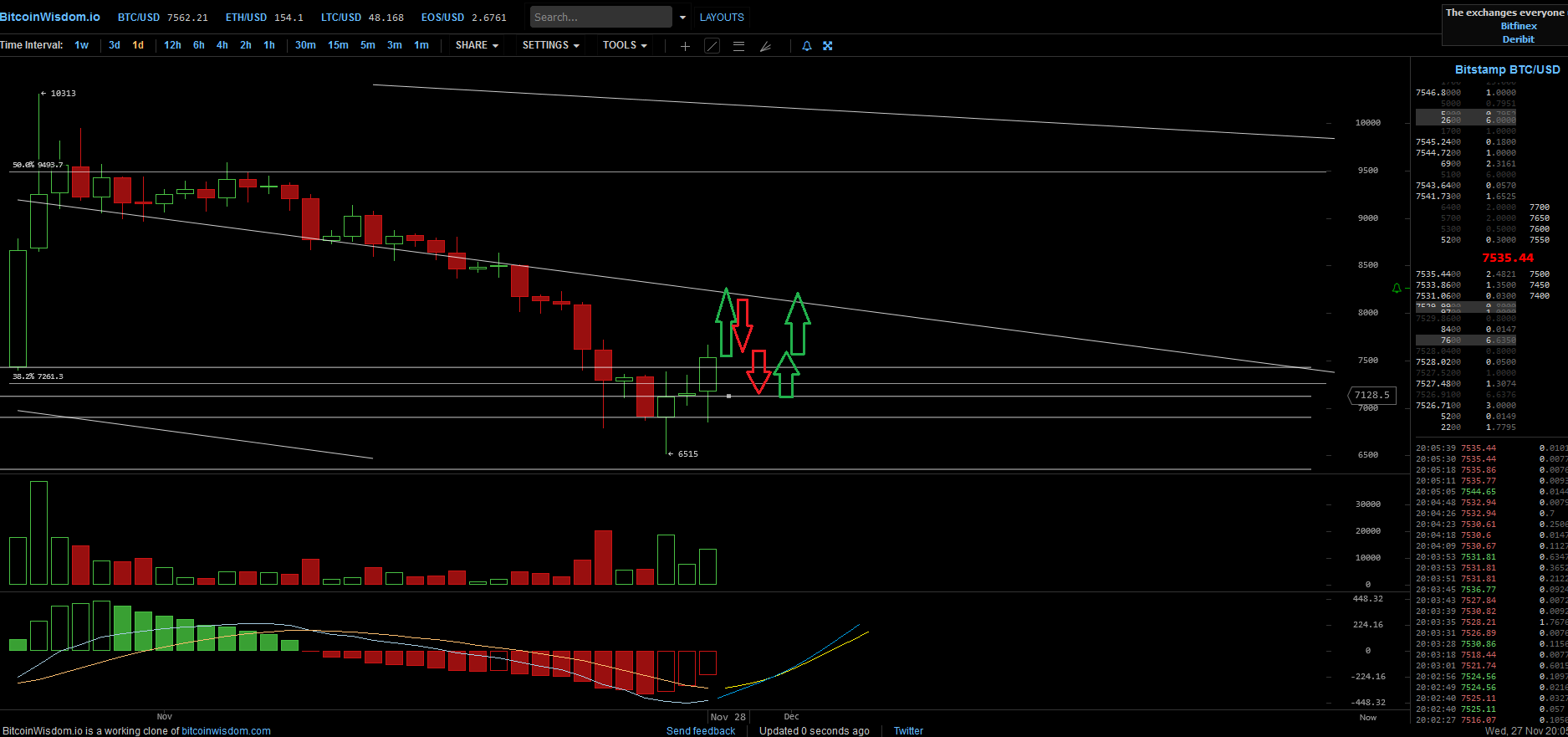Expand the SETTINGS dropdown menu
The width and height of the screenshot is (1568, 737).
550,45
